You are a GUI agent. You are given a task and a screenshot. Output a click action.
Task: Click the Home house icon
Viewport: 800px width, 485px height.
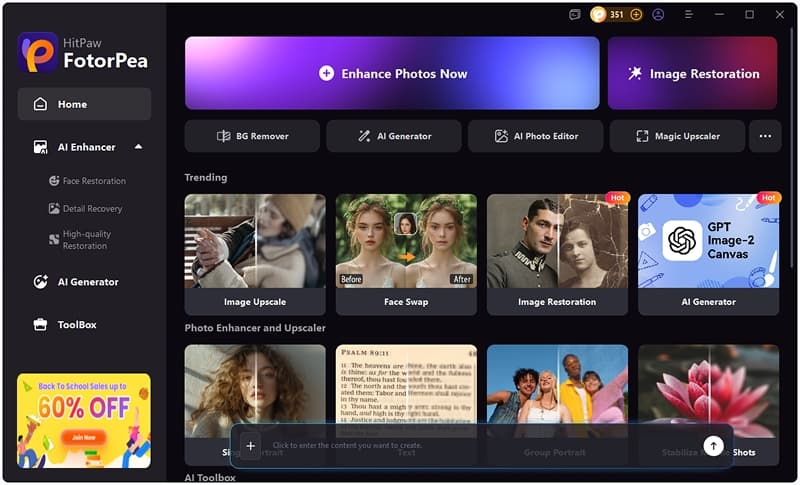(40, 104)
